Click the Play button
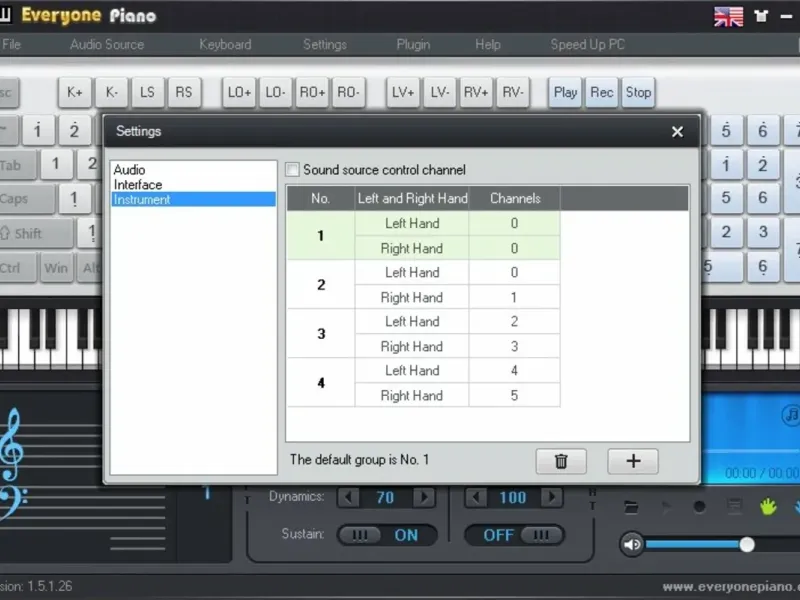This screenshot has width=800, height=600. 565,92
